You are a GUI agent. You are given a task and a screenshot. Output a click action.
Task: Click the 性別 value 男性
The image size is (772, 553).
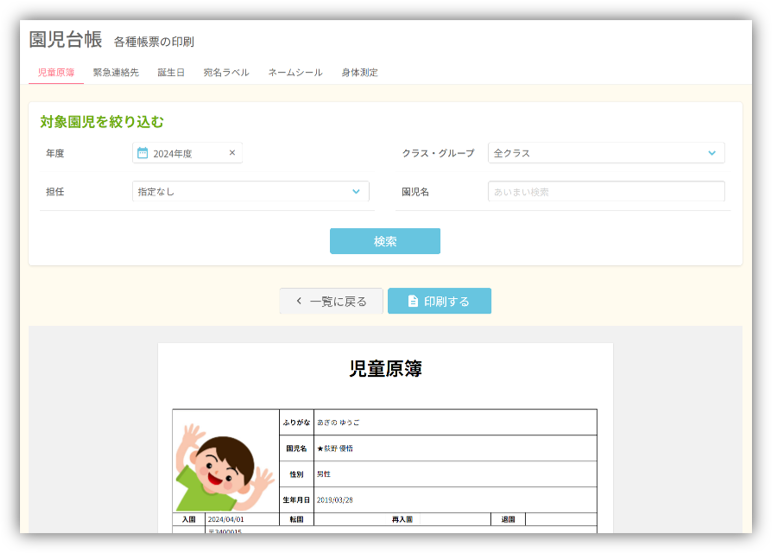click(323, 474)
